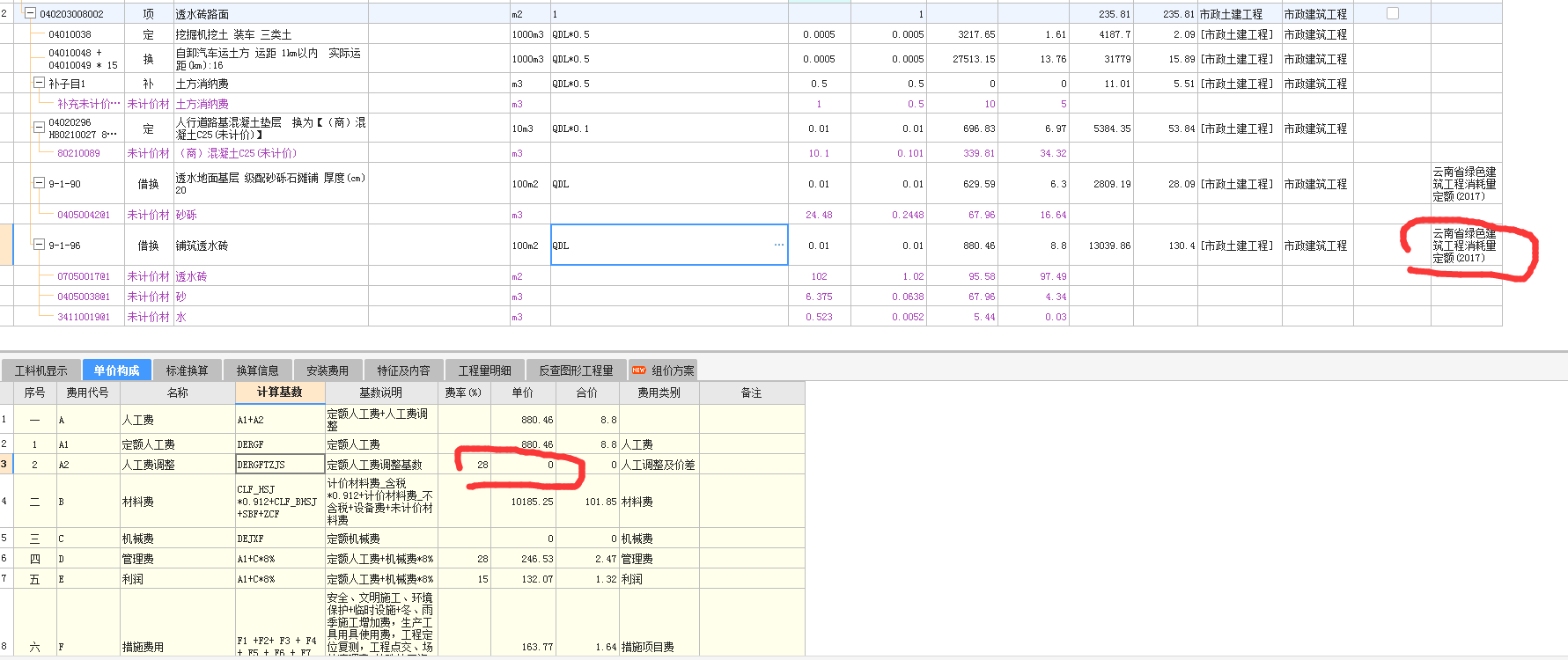Open the 安装费用 tab

[x=328, y=370]
